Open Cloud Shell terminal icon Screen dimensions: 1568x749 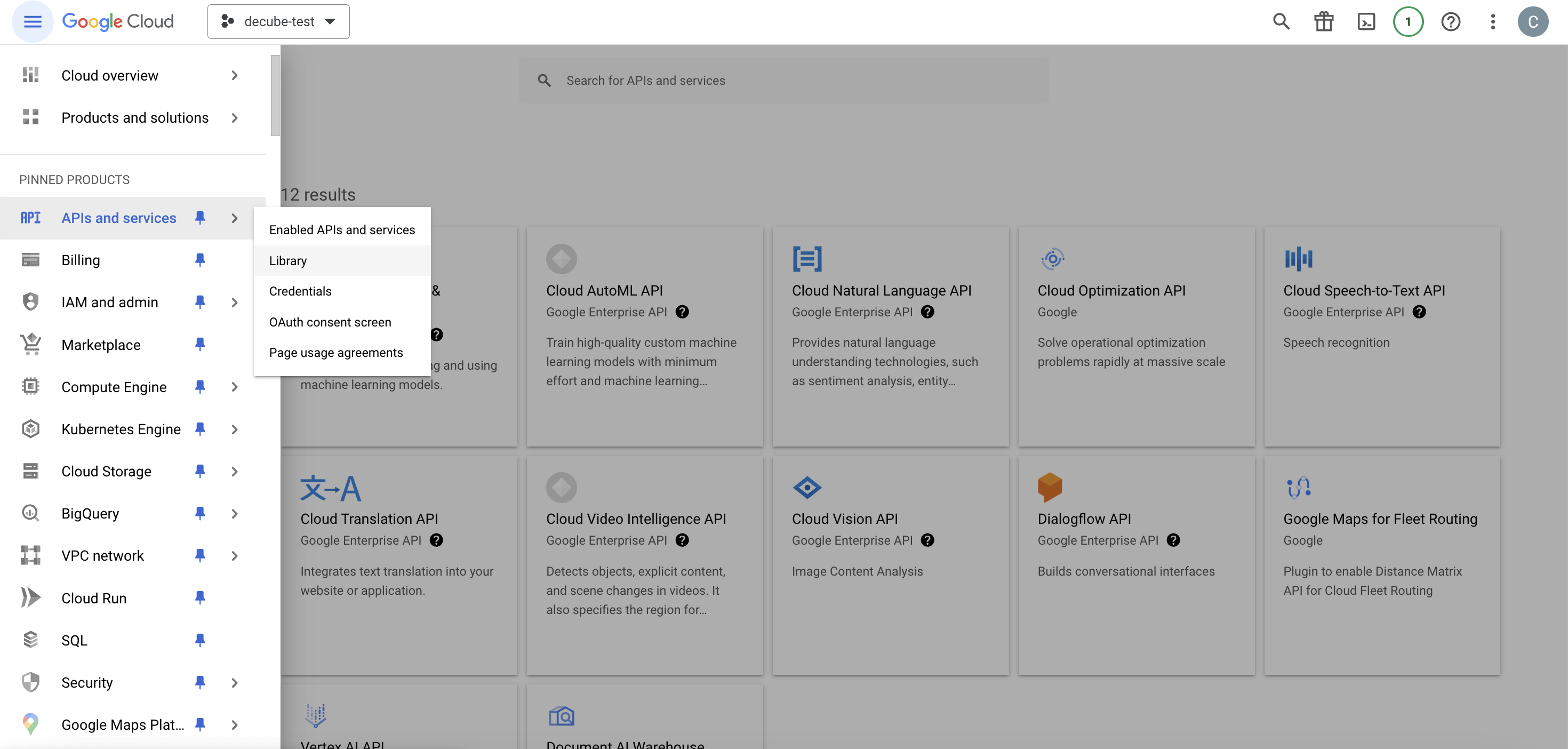click(1366, 22)
